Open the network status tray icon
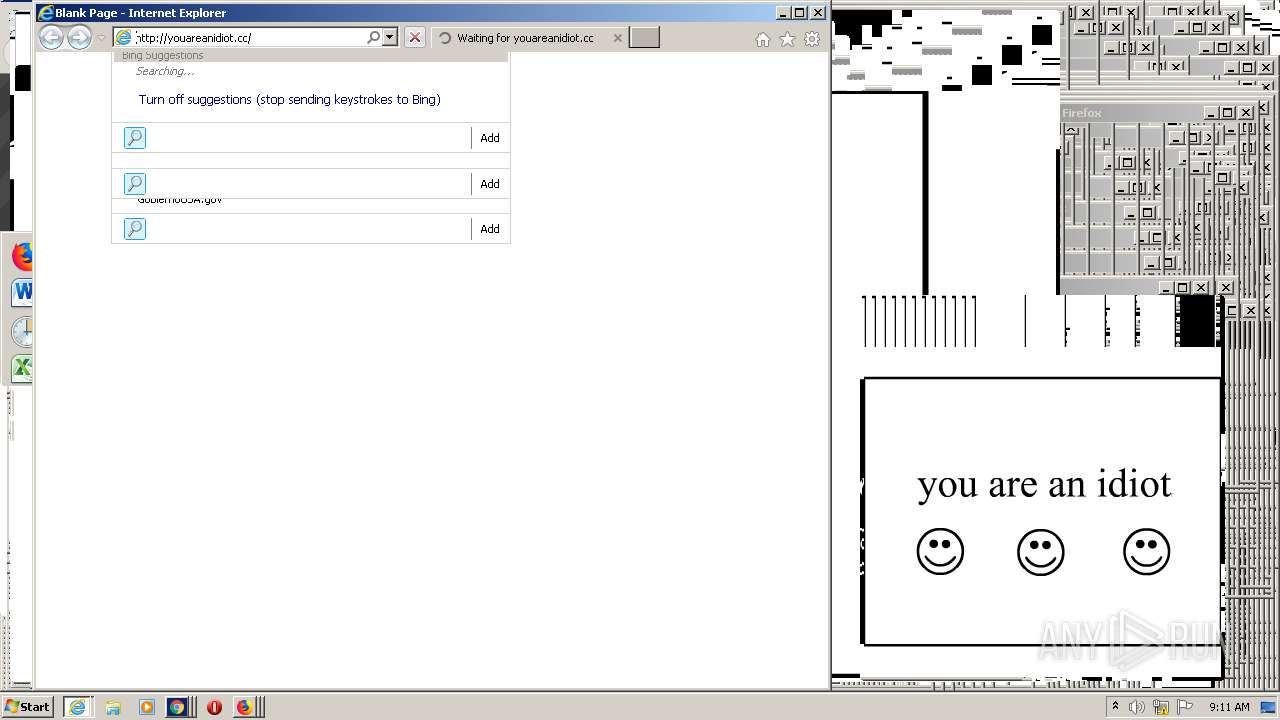1280x720 pixels. point(1161,707)
